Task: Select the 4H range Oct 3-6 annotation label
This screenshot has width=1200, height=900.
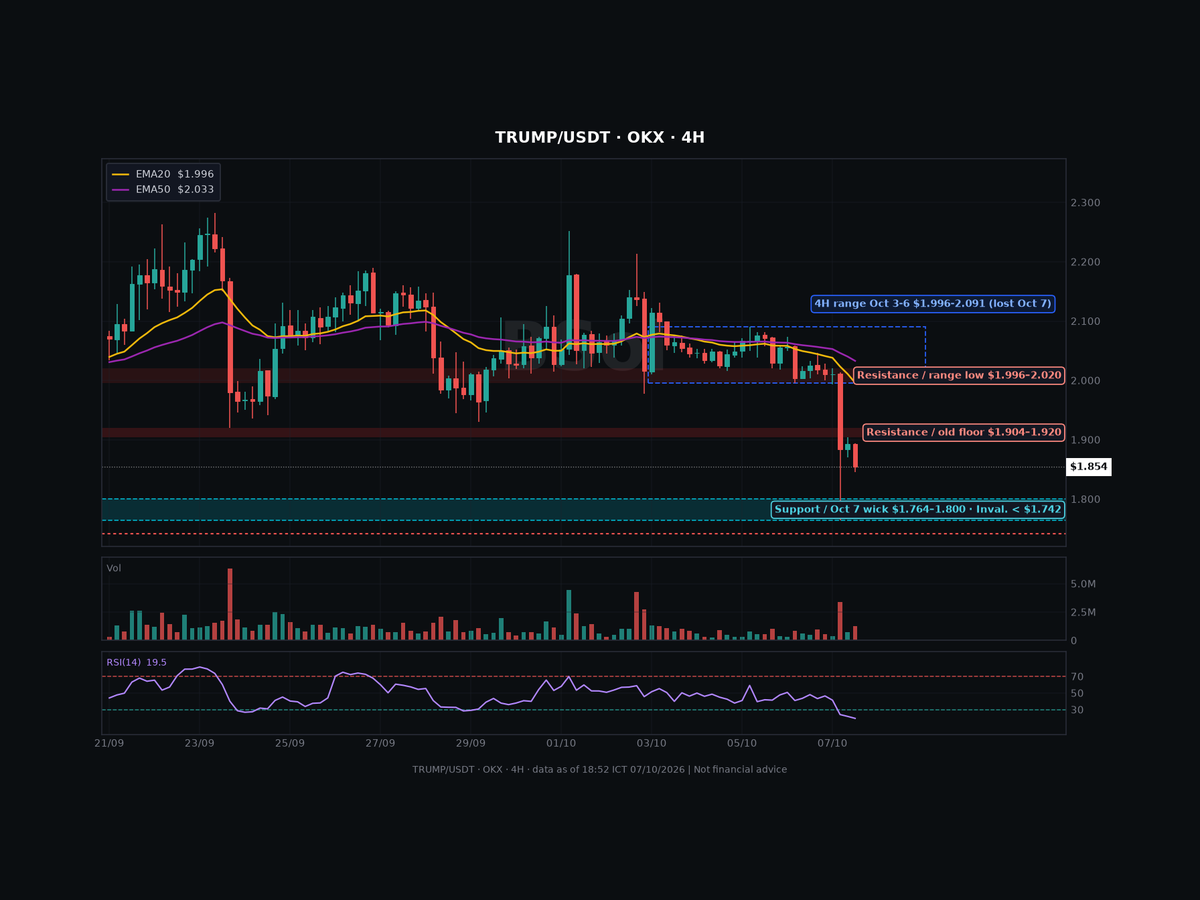Action: click(933, 303)
